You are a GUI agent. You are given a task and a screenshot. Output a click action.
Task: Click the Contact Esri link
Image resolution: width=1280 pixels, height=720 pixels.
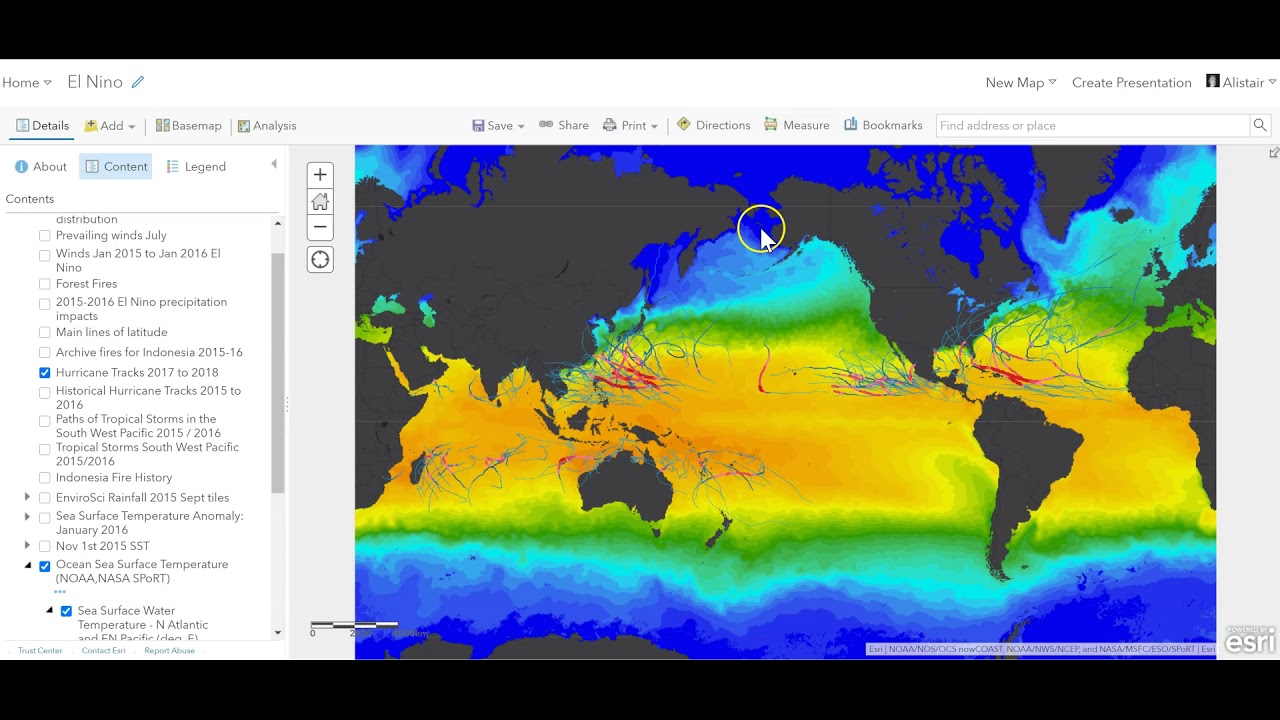104,651
